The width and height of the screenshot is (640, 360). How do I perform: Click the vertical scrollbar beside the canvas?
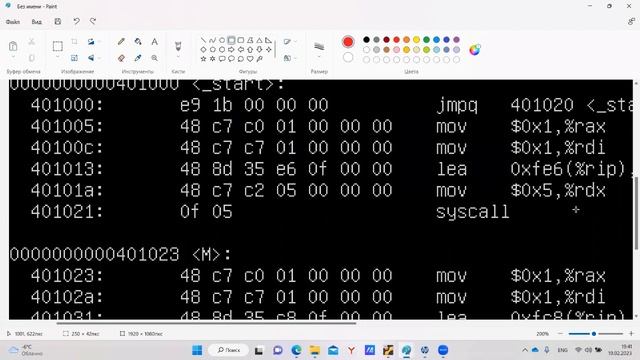coord(636,213)
